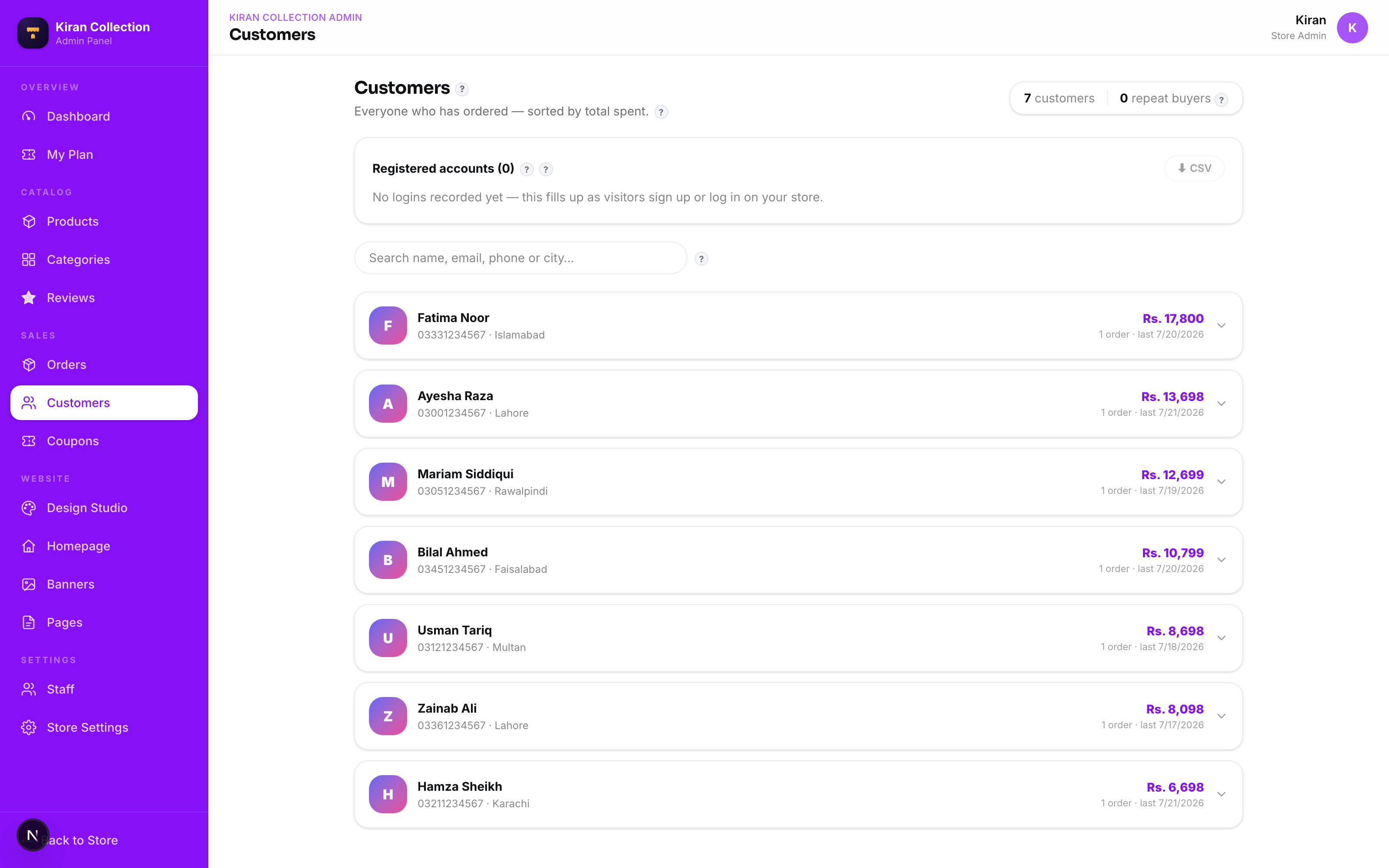Click the help icon beside Customers heading
This screenshot has height=868, width=1389.
click(x=462, y=89)
